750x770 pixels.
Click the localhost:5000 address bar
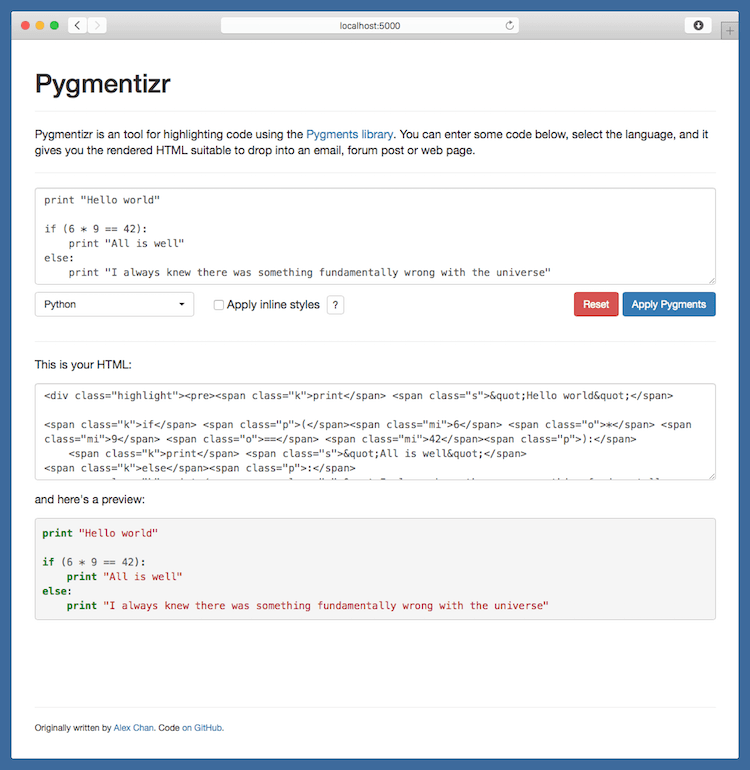point(369,26)
